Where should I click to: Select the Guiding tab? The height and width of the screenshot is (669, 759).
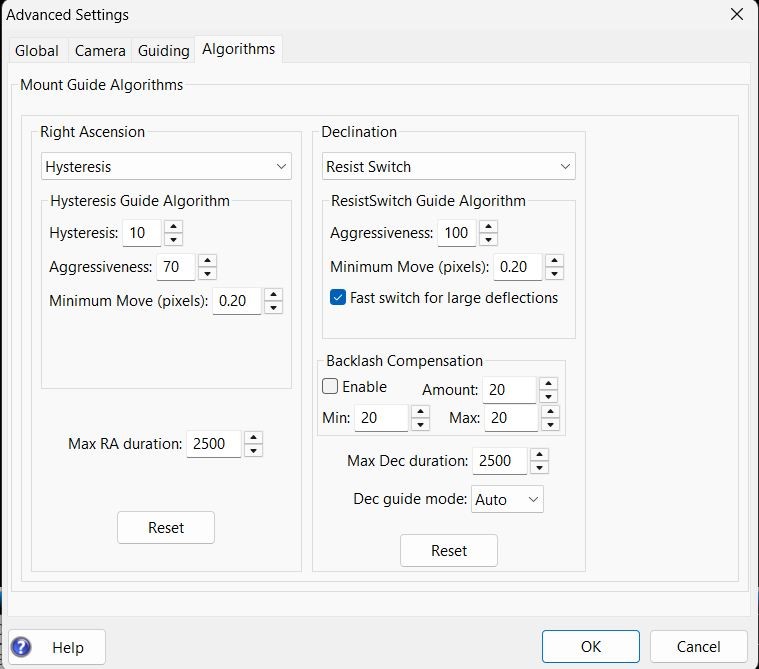tap(164, 50)
